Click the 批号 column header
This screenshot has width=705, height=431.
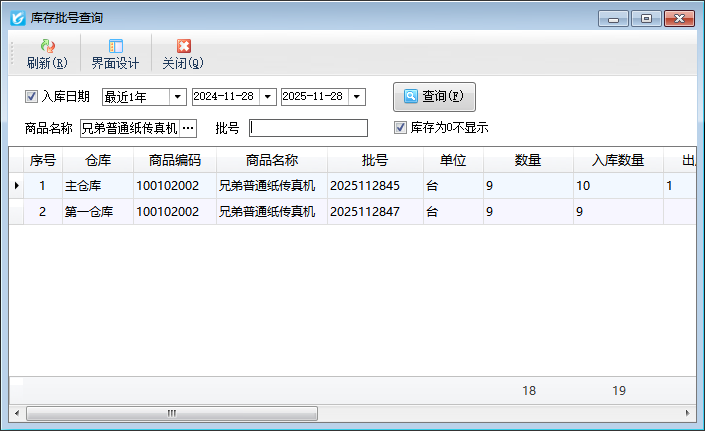(375, 160)
